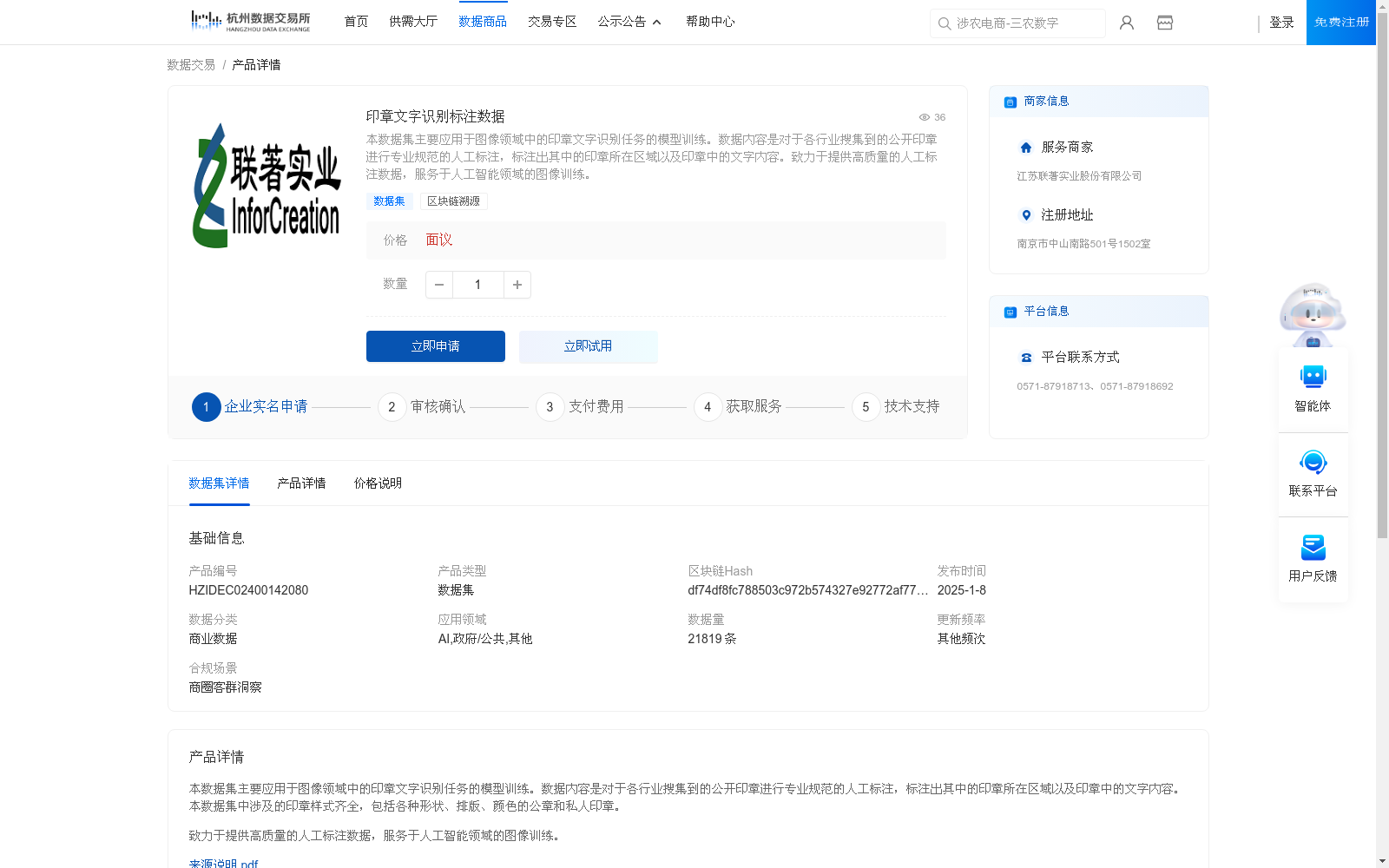This screenshot has height=868, width=1389.
Task: Select step 5 技术支持
Action: tap(896, 407)
